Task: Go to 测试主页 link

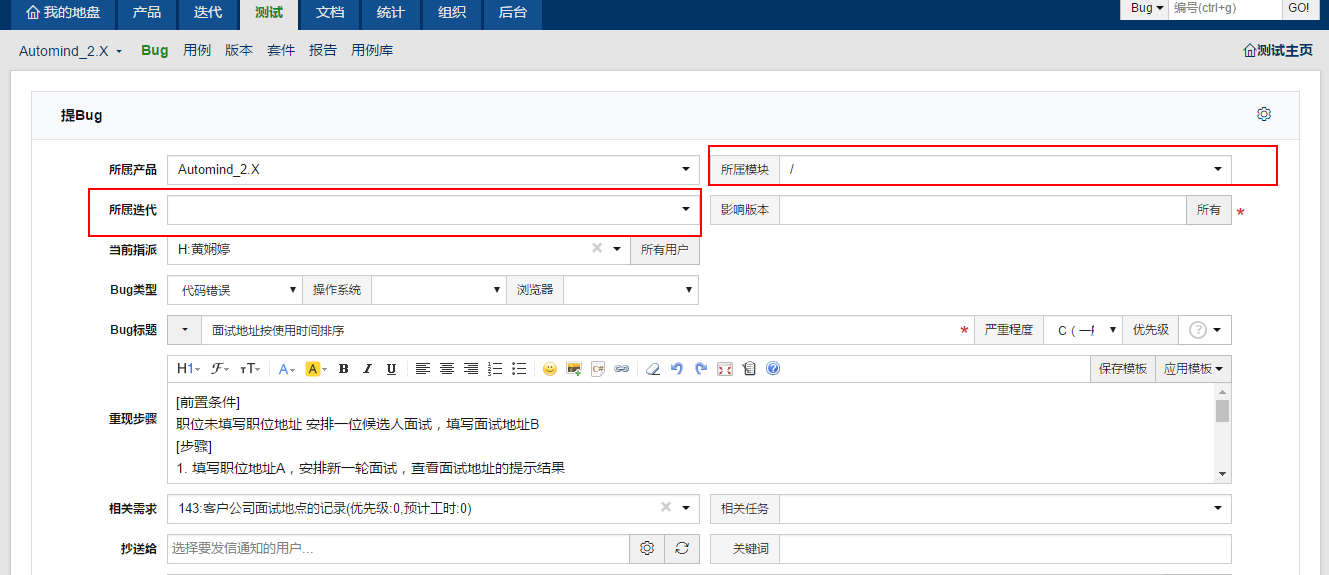Action: coord(1277,50)
